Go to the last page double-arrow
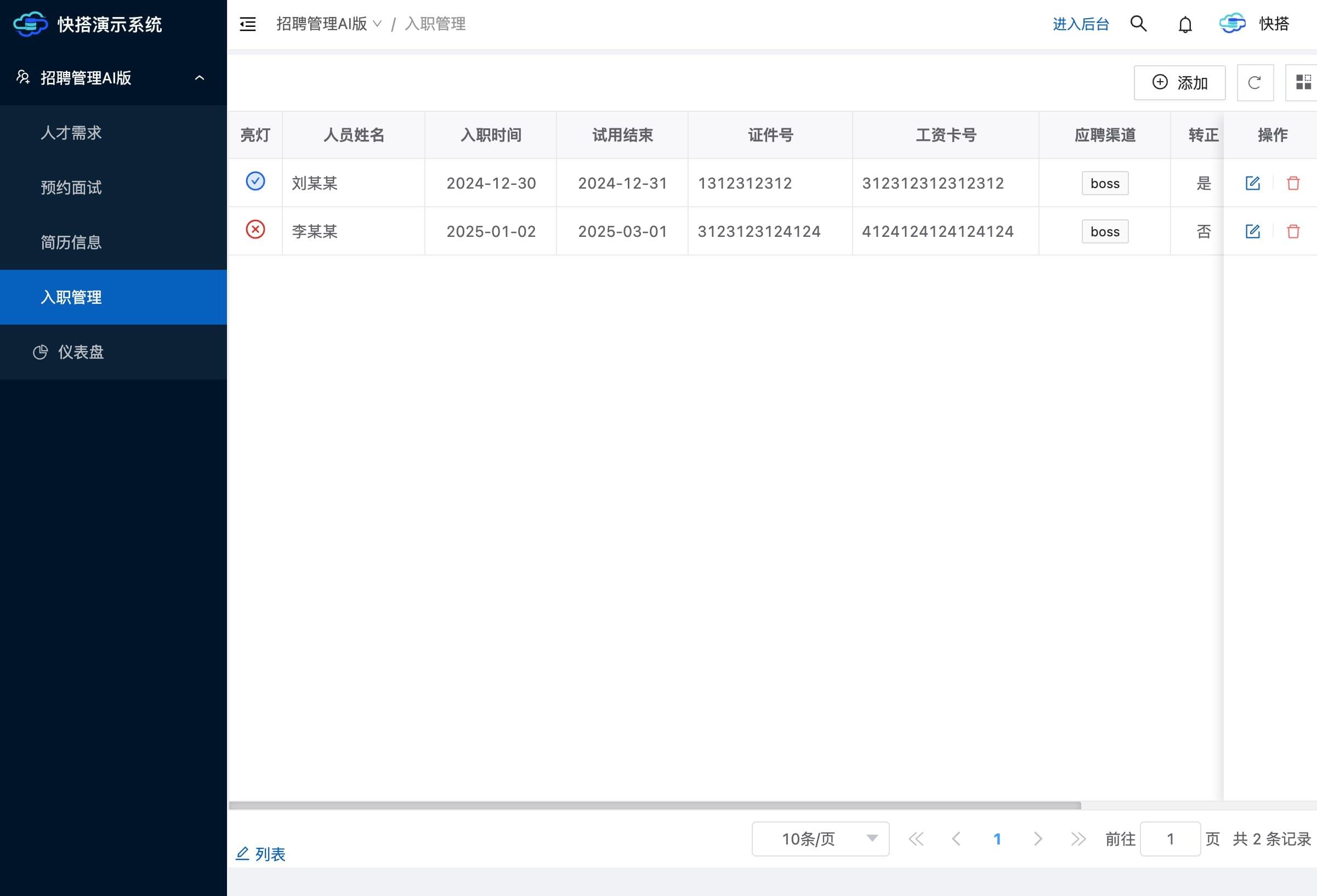The width and height of the screenshot is (1317, 896). coord(1078,839)
